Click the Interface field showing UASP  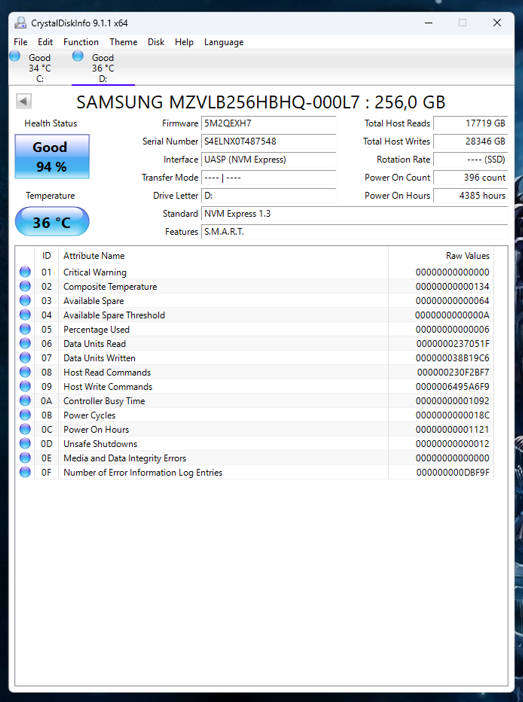[x=269, y=159]
